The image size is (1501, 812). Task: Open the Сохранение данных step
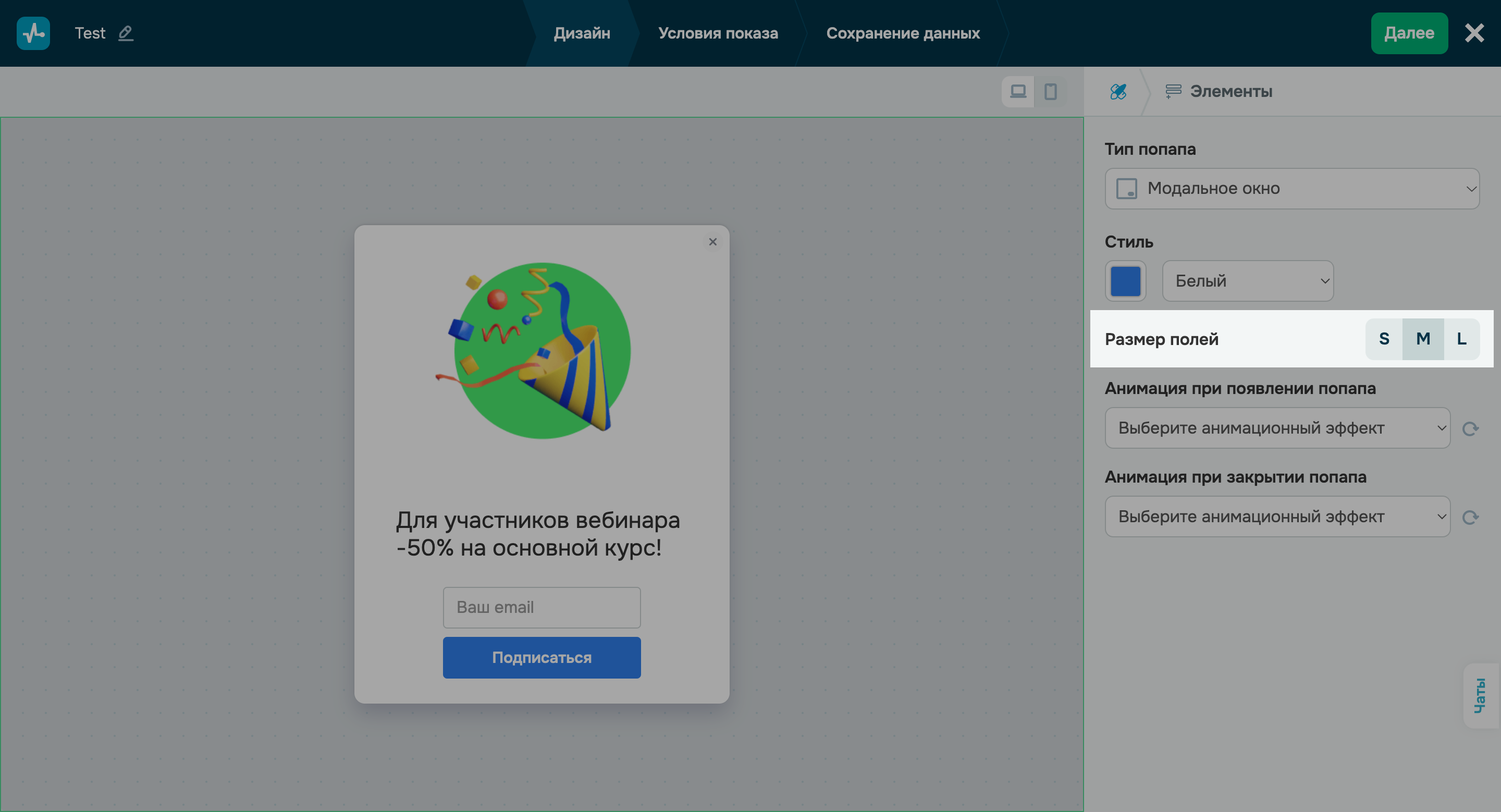(x=903, y=33)
